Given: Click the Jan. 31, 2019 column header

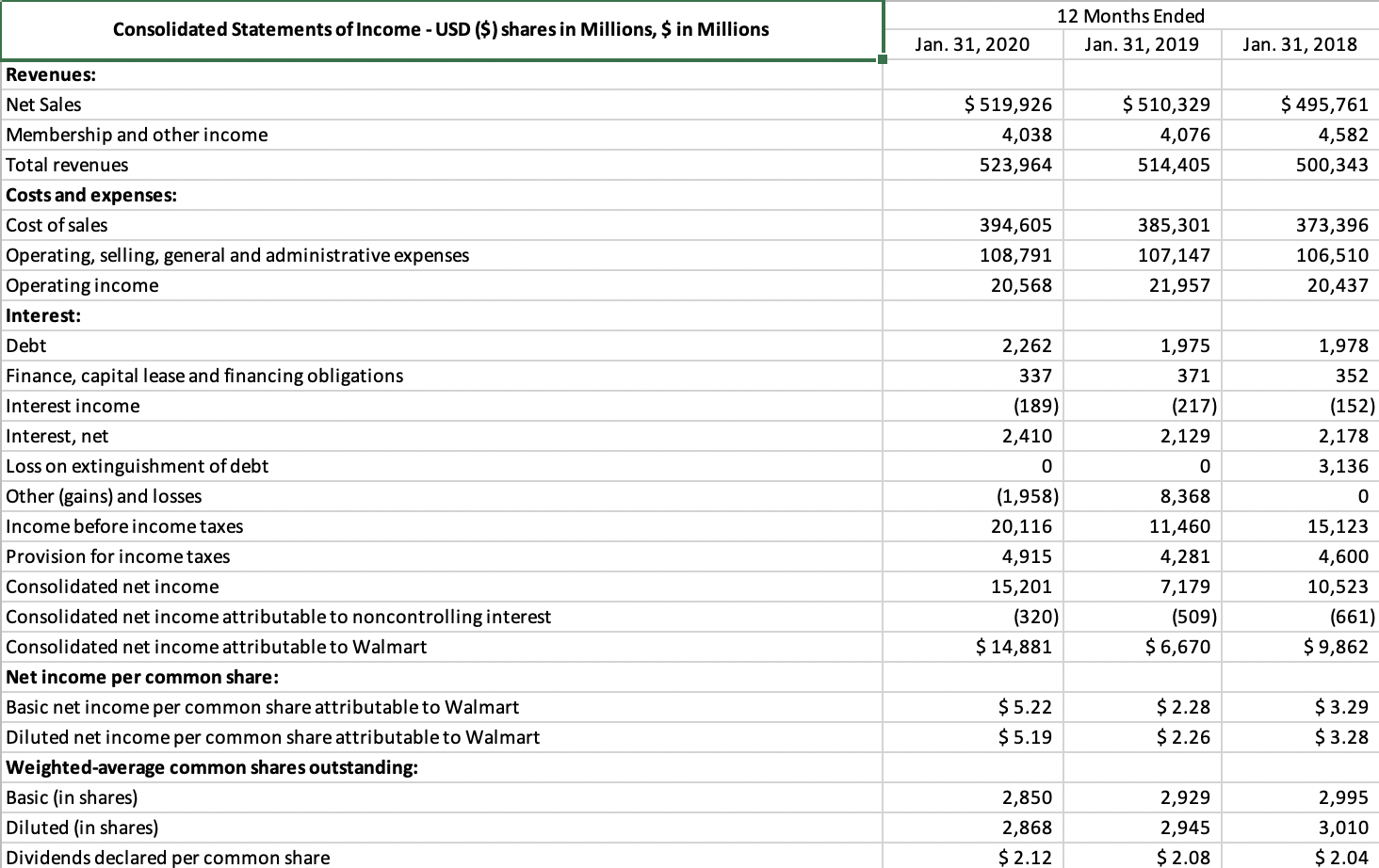Looking at the screenshot, I should tap(1142, 44).
